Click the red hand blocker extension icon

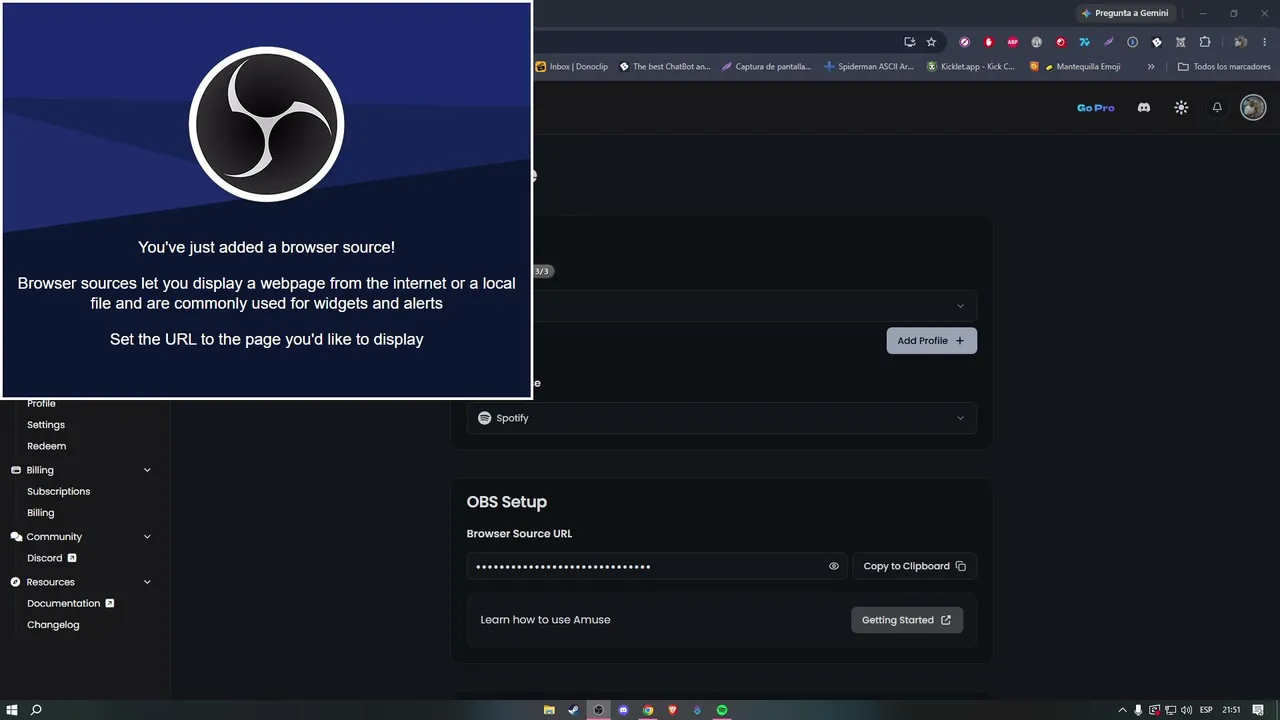coord(989,42)
